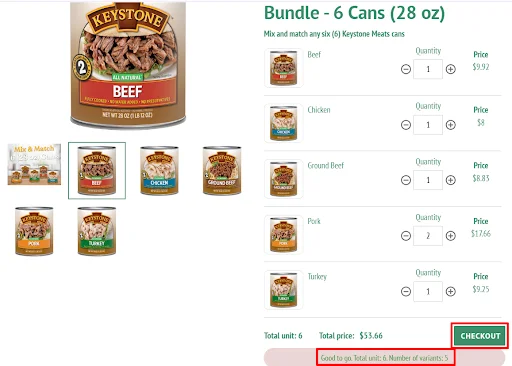Click the Chicken variant name link
Screen dimensions: 512x366
tap(319, 110)
